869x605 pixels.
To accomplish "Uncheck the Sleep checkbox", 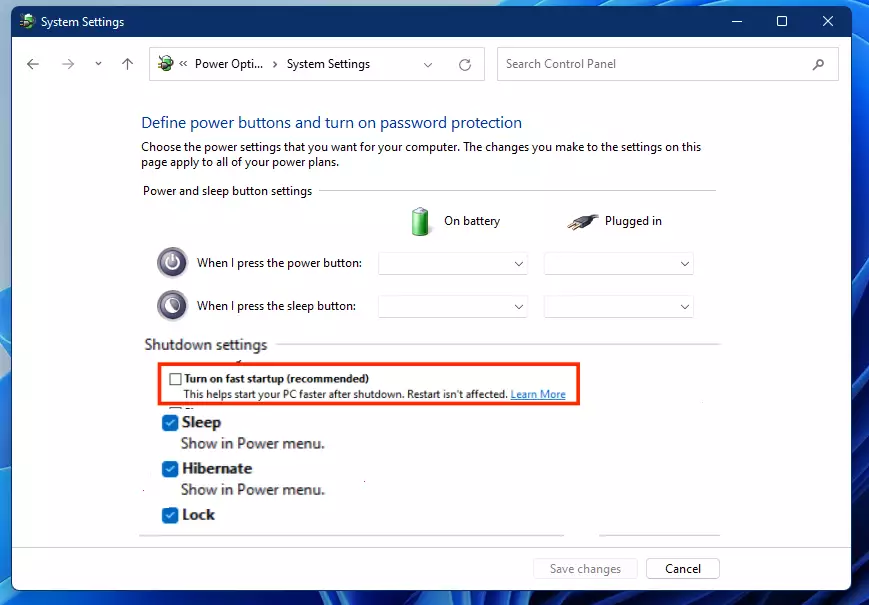I will pyautogui.click(x=170, y=423).
